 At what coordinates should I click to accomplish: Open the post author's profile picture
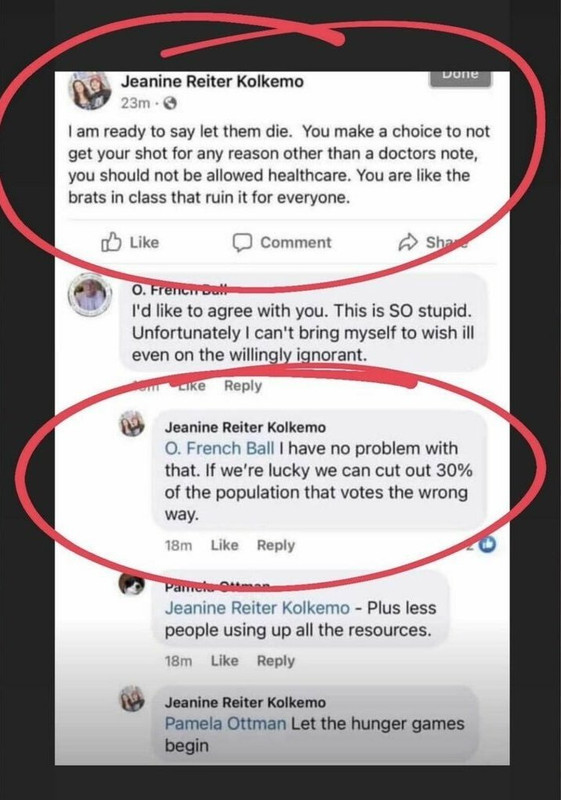[90, 91]
